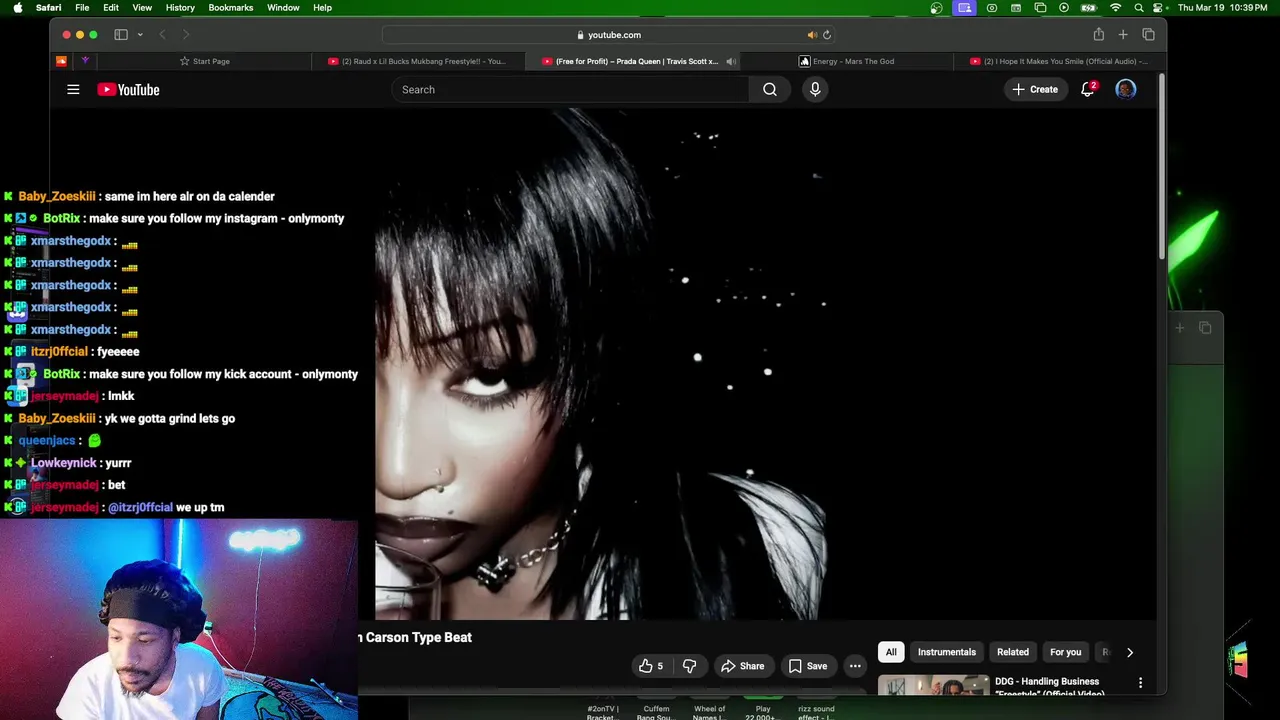
Task: Click the Safari app menu
Action: 48,8
